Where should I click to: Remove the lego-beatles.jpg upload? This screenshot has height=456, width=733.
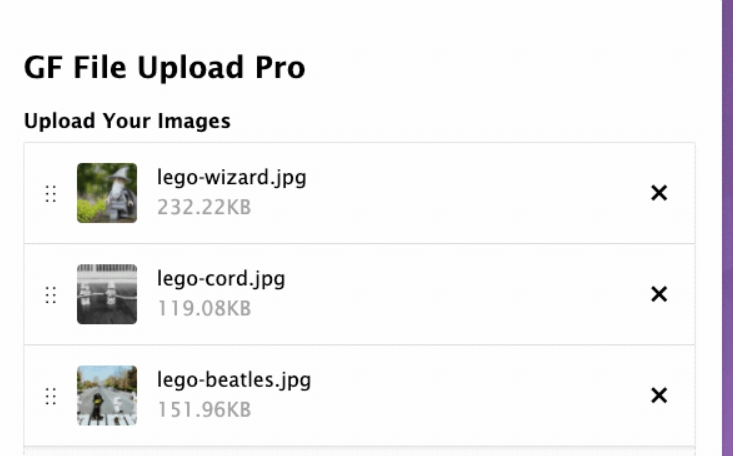point(659,395)
